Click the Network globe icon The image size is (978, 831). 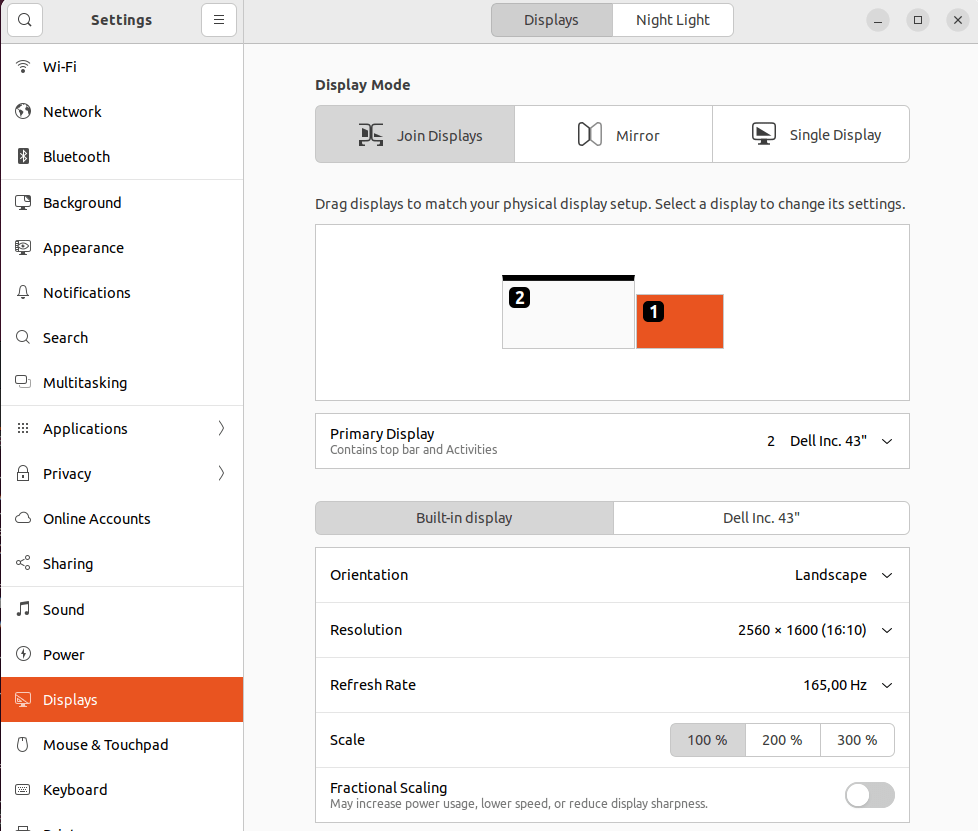23,111
